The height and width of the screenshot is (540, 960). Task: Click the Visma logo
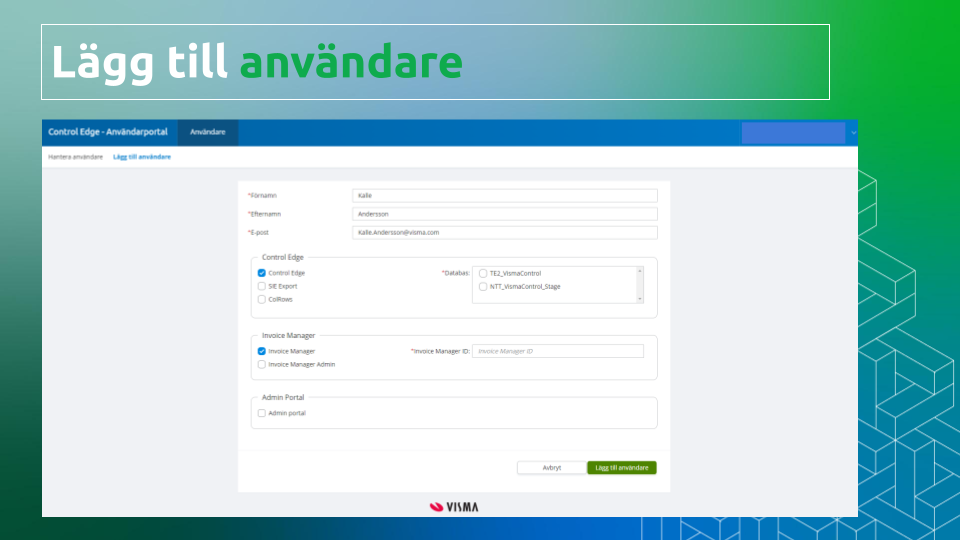pyautogui.click(x=454, y=507)
